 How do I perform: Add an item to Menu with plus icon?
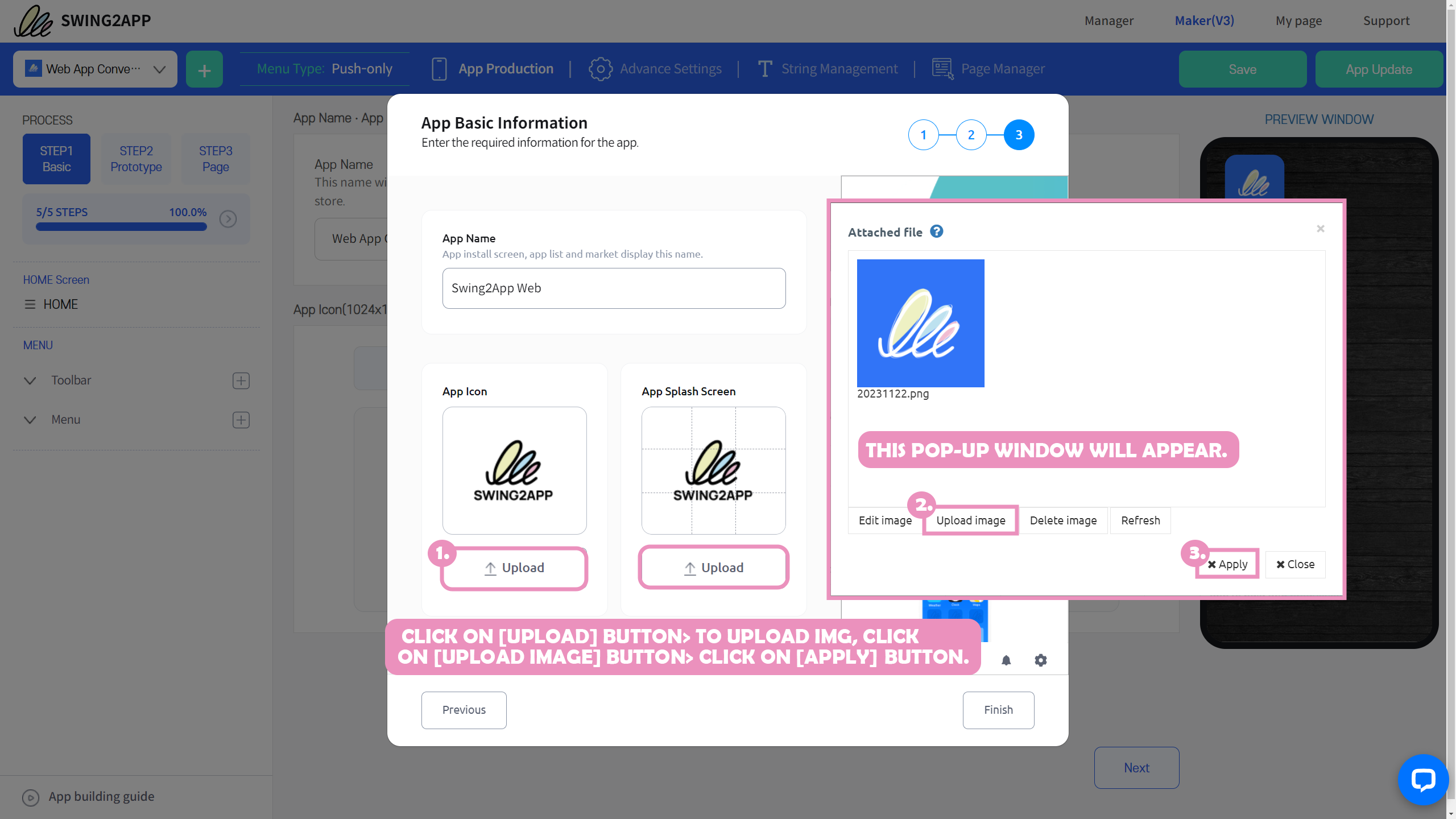[x=241, y=420]
